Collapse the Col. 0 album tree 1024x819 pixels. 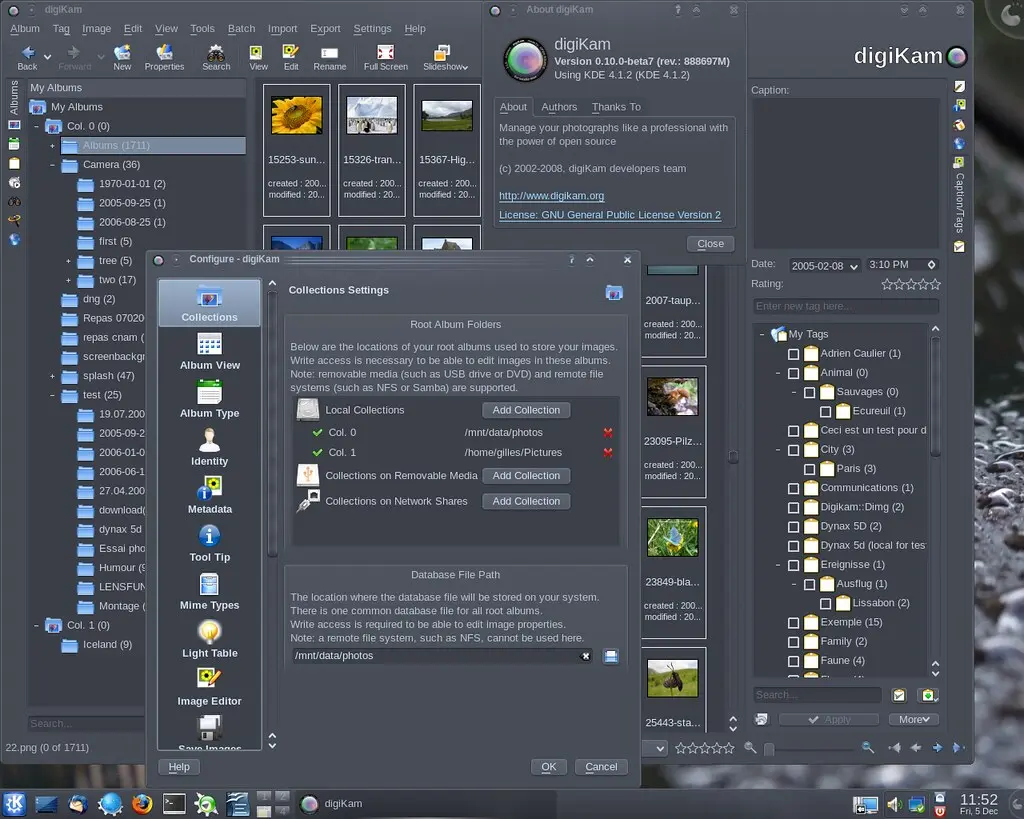tap(36, 126)
